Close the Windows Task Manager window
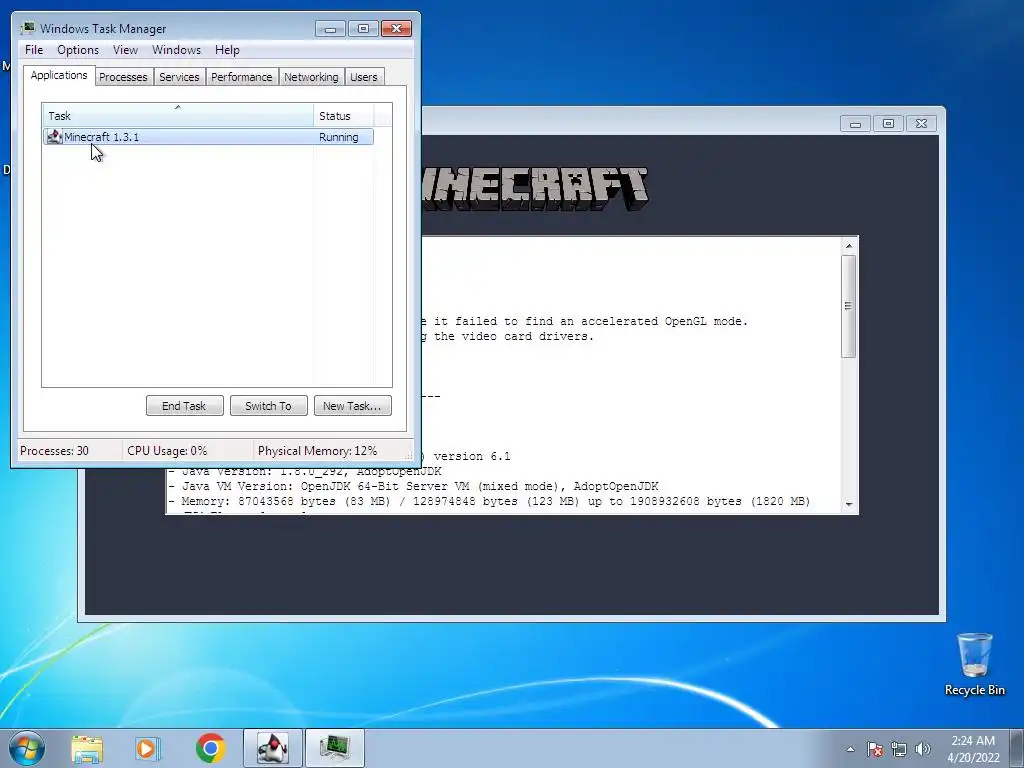This screenshot has height=768, width=1024. point(396,29)
